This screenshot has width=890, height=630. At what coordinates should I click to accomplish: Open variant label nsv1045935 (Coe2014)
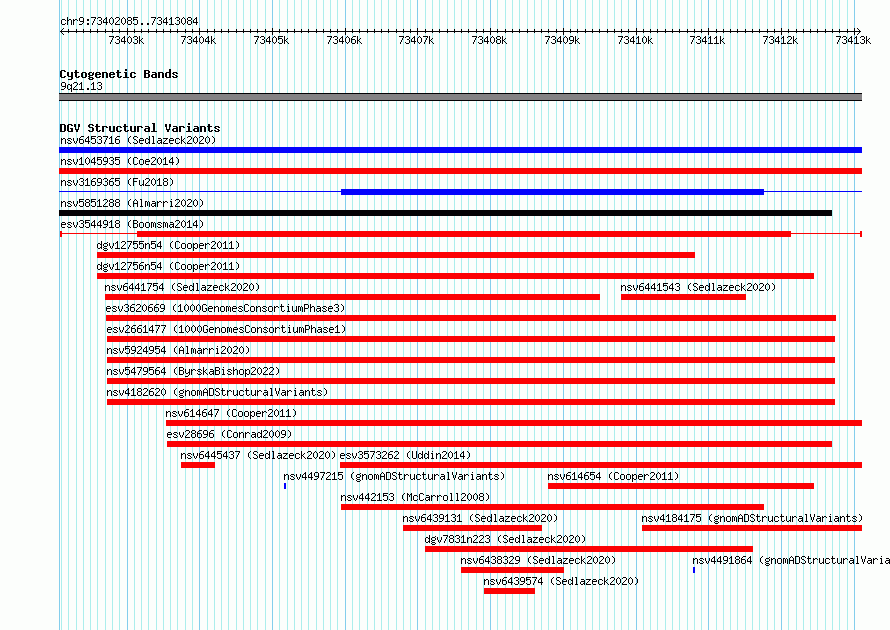point(120,161)
